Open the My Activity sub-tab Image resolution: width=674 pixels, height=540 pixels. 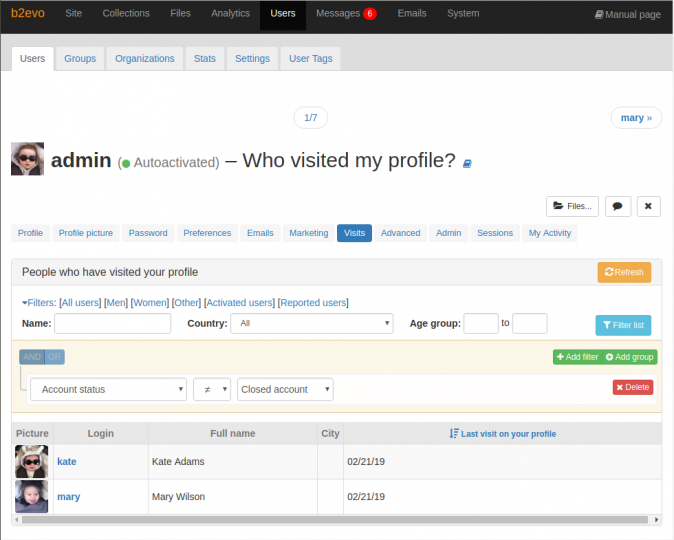click(550, 233)
